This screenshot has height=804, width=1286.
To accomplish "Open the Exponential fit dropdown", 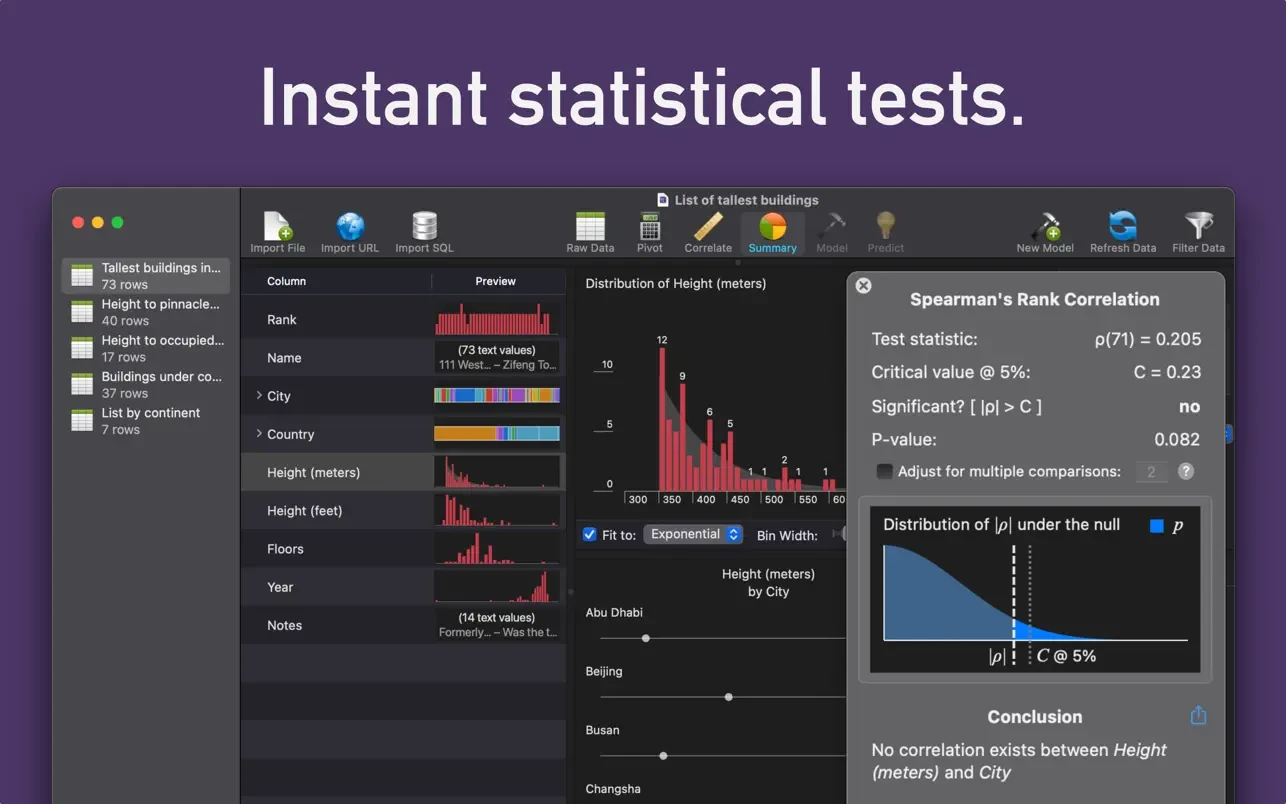I will point(693,534).
